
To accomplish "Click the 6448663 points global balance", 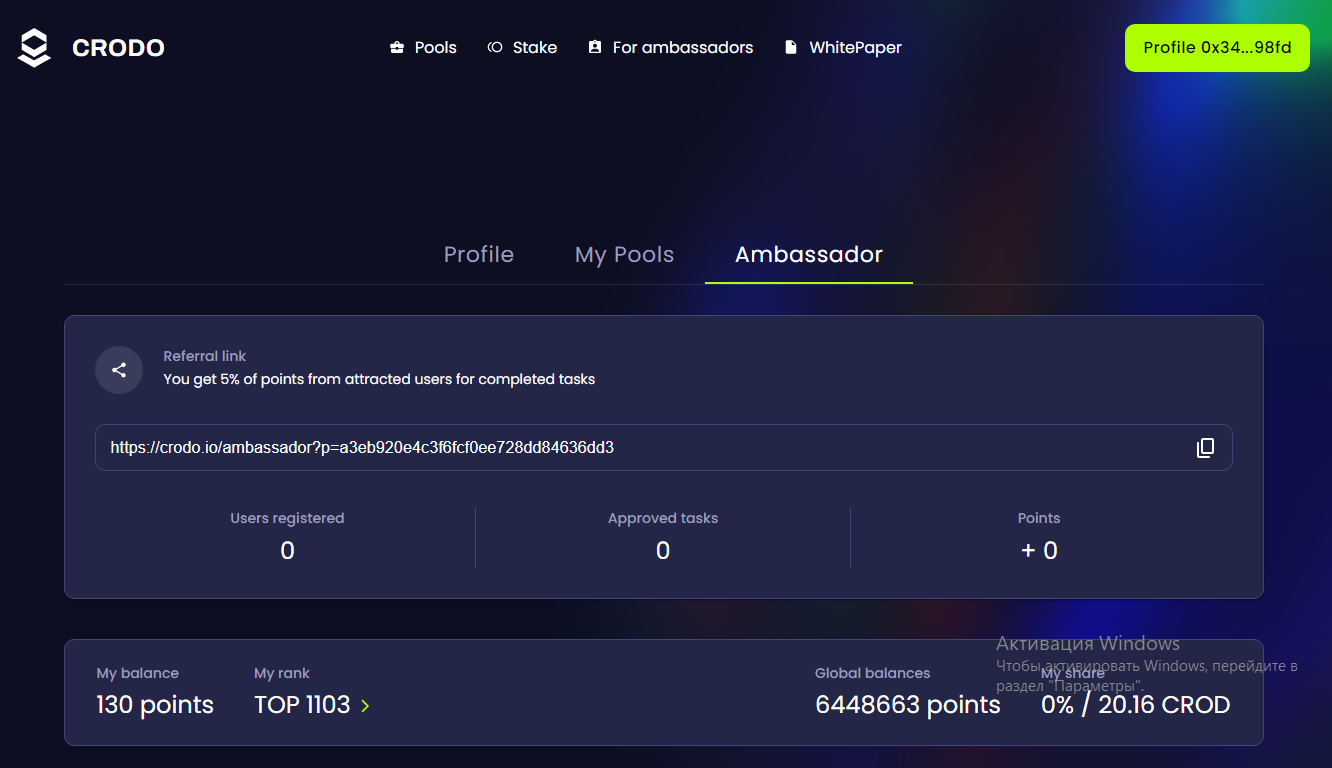I will point(908,705).
